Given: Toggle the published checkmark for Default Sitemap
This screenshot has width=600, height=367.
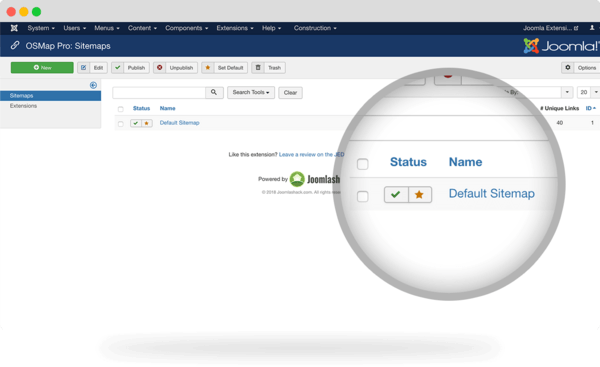Looking at the screenshot, I should click(135, 123).
